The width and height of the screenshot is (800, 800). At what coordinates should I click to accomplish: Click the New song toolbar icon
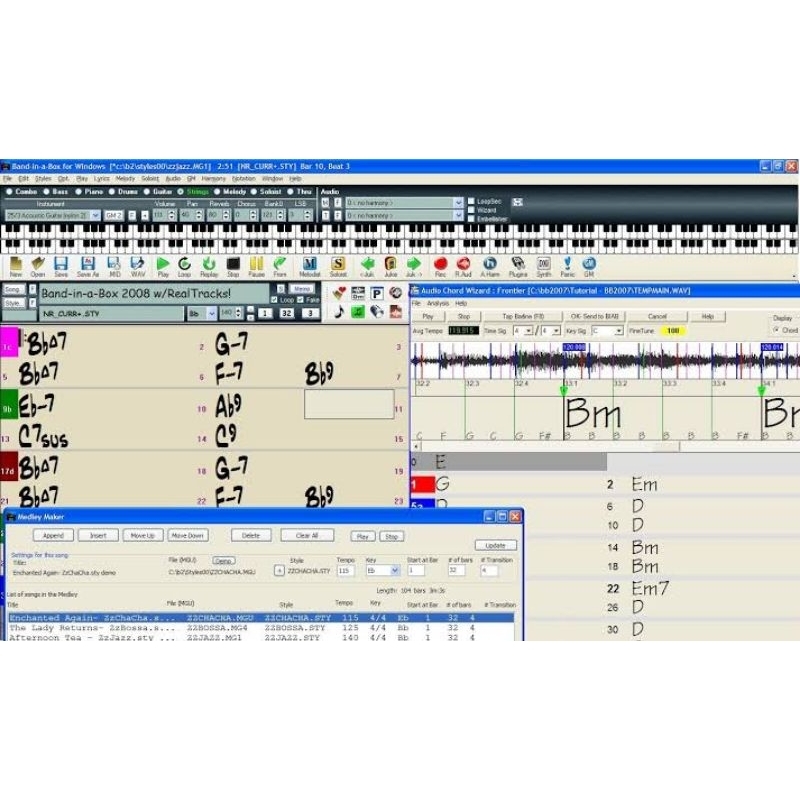click(x=15, y=267)
